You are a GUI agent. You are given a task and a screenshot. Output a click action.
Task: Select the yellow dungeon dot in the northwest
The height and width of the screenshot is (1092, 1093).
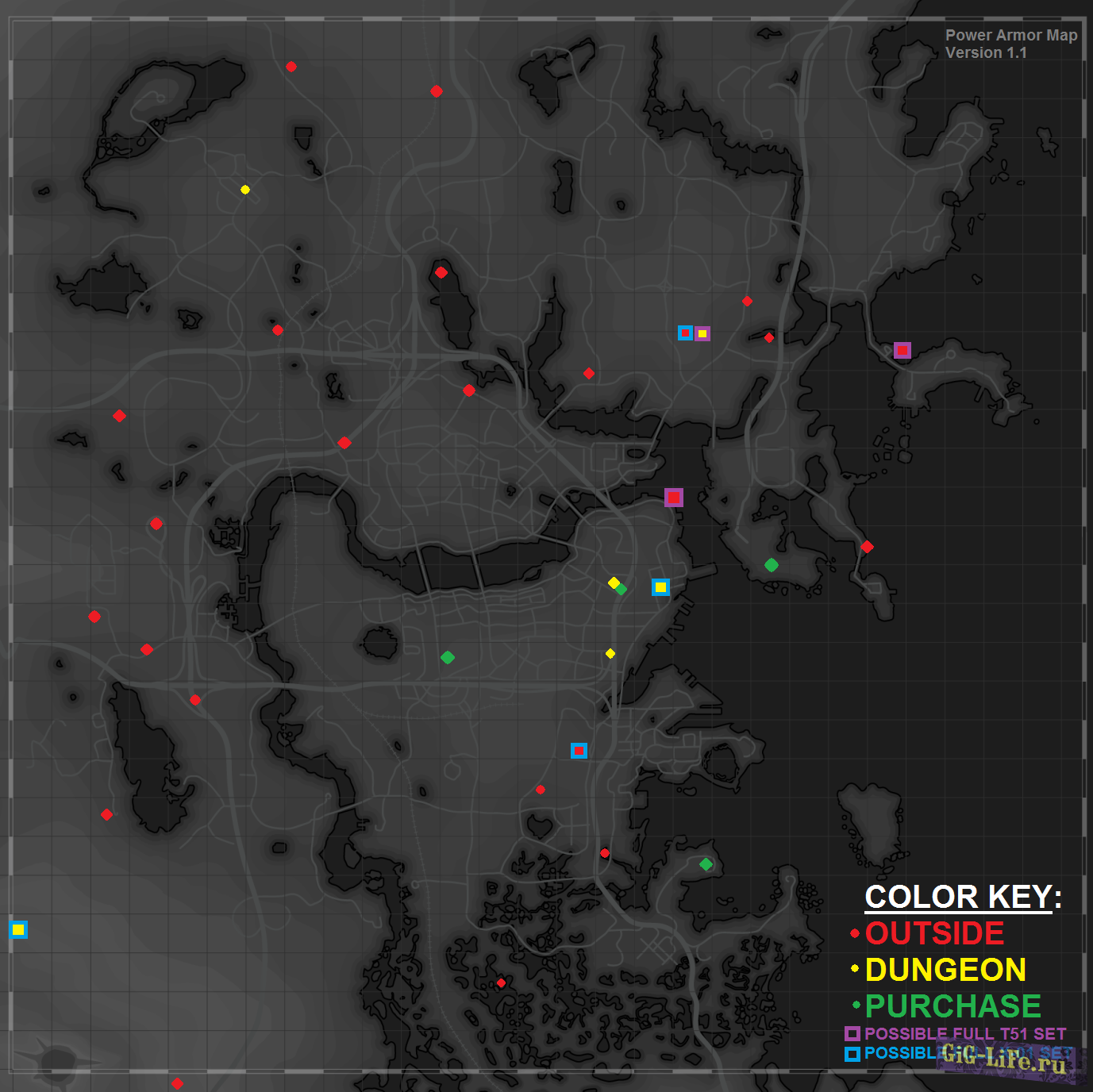tap(245, 190)
